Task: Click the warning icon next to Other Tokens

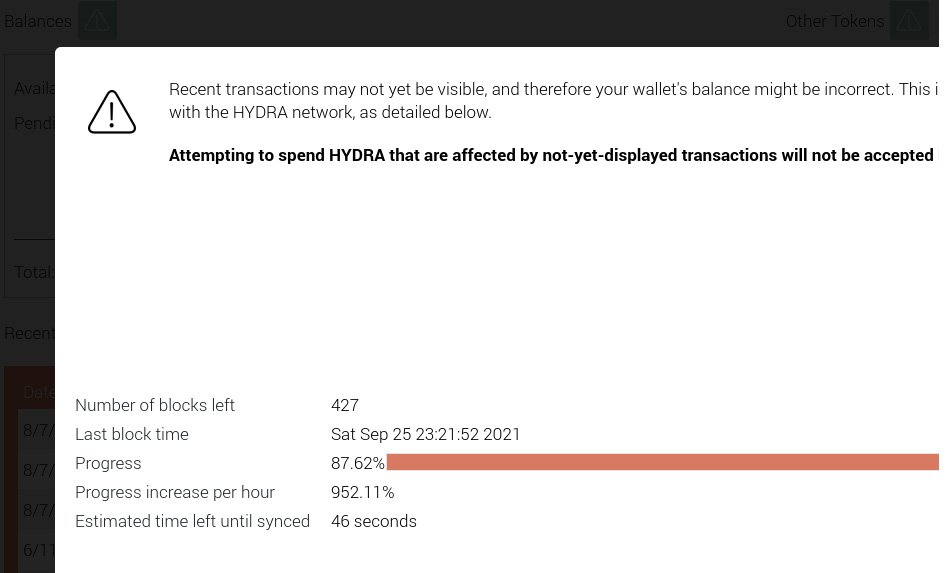Action: tap(908, 21)
